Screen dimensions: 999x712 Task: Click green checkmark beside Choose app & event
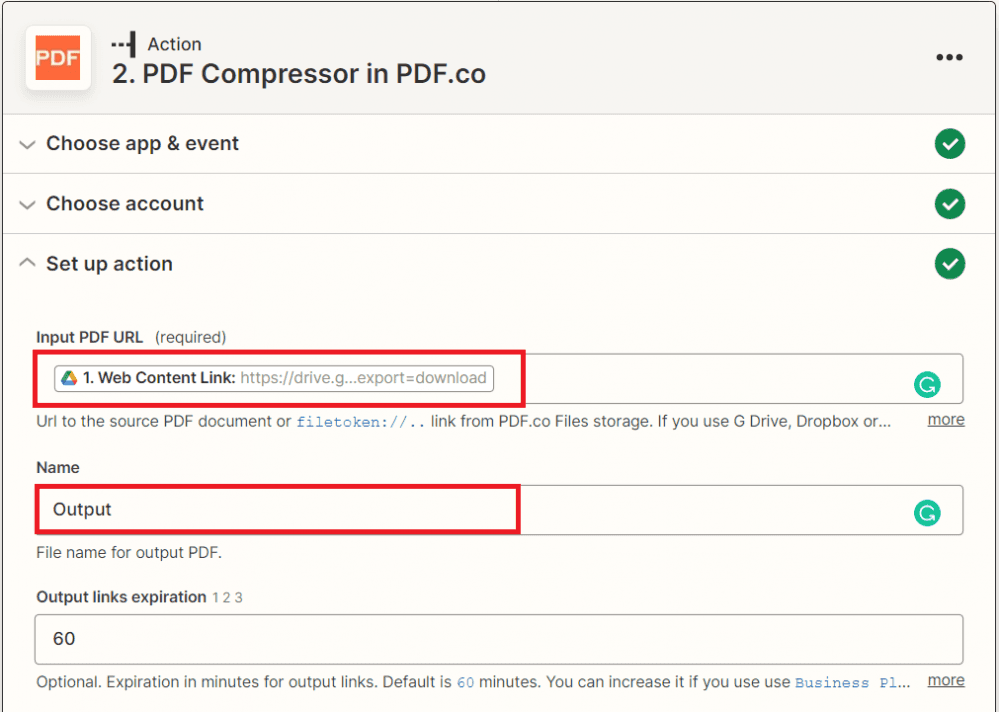click(949, 144)
